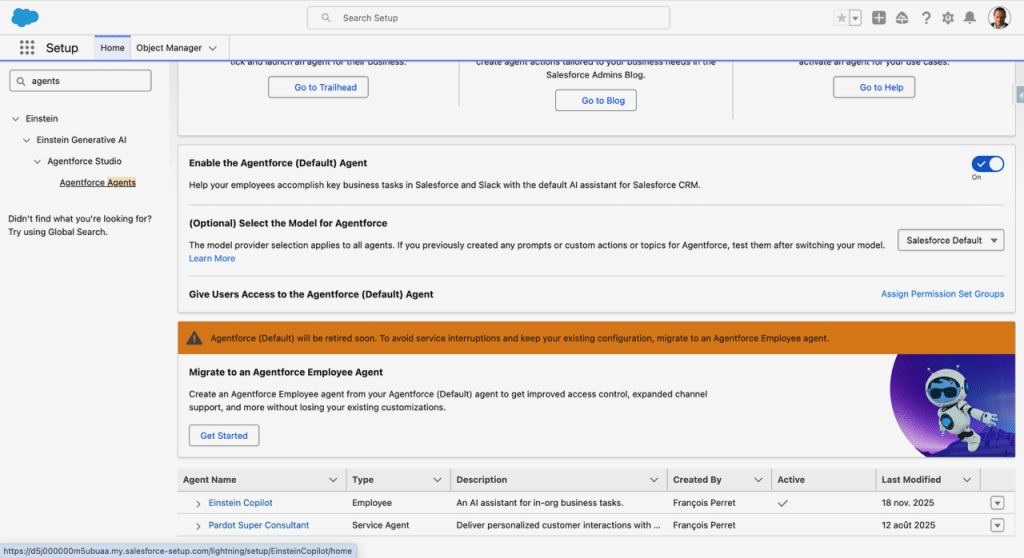The height and width of the screenshot is (558, 1024).
Task: Toggle off the Agentforce (Default) Agent switch
Action: pos(987,164)
